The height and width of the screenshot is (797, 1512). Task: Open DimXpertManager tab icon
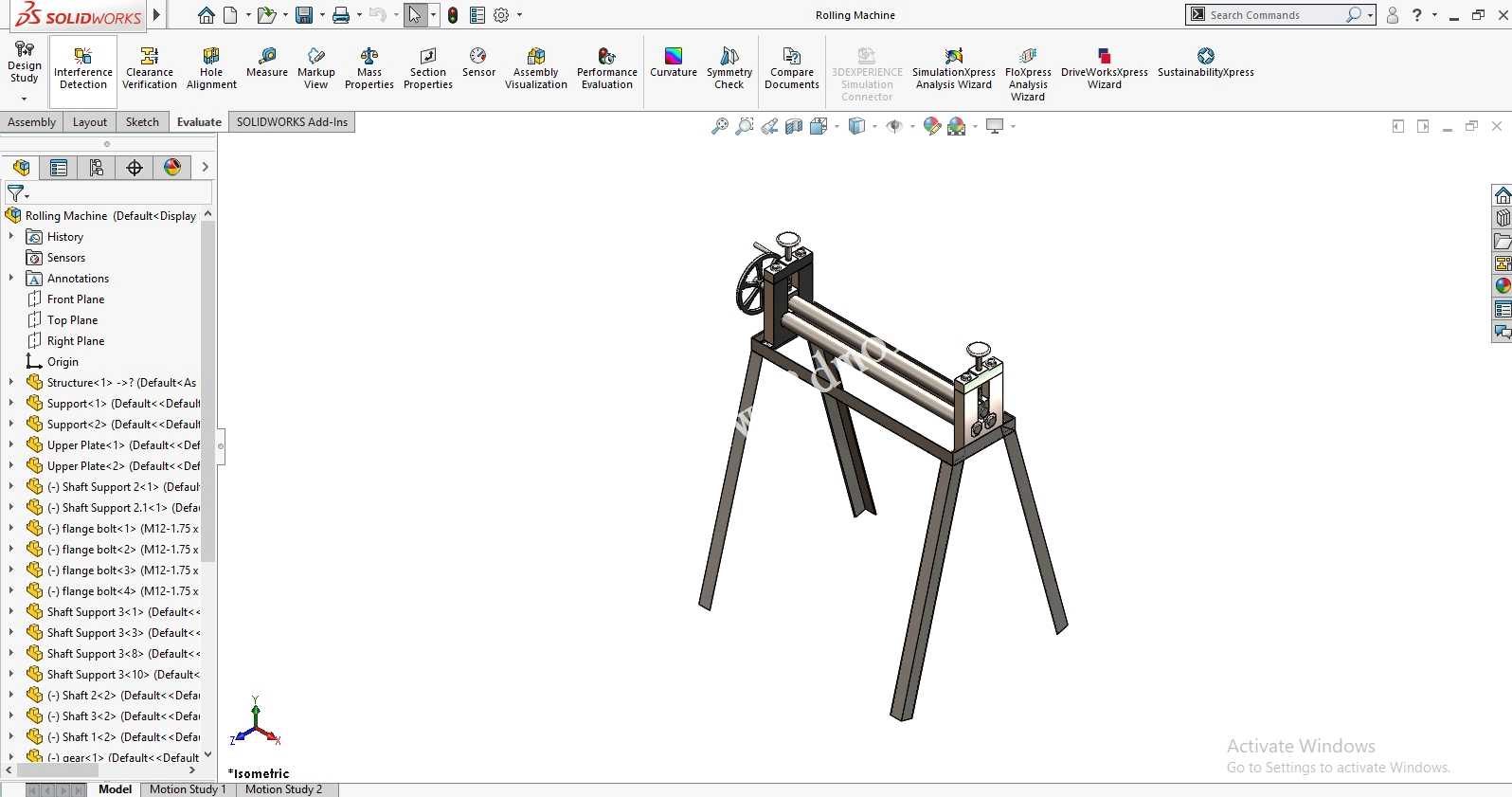tap(135, 168)
